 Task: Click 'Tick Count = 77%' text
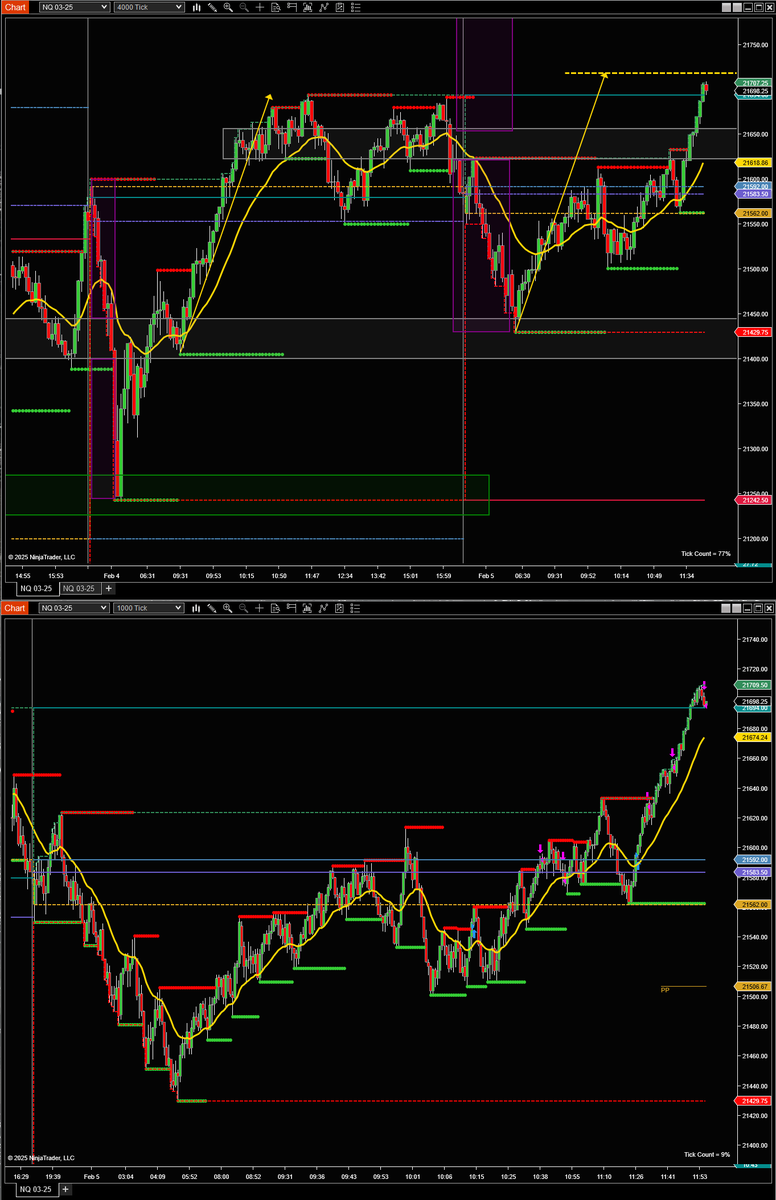click(x=706, y=553)
